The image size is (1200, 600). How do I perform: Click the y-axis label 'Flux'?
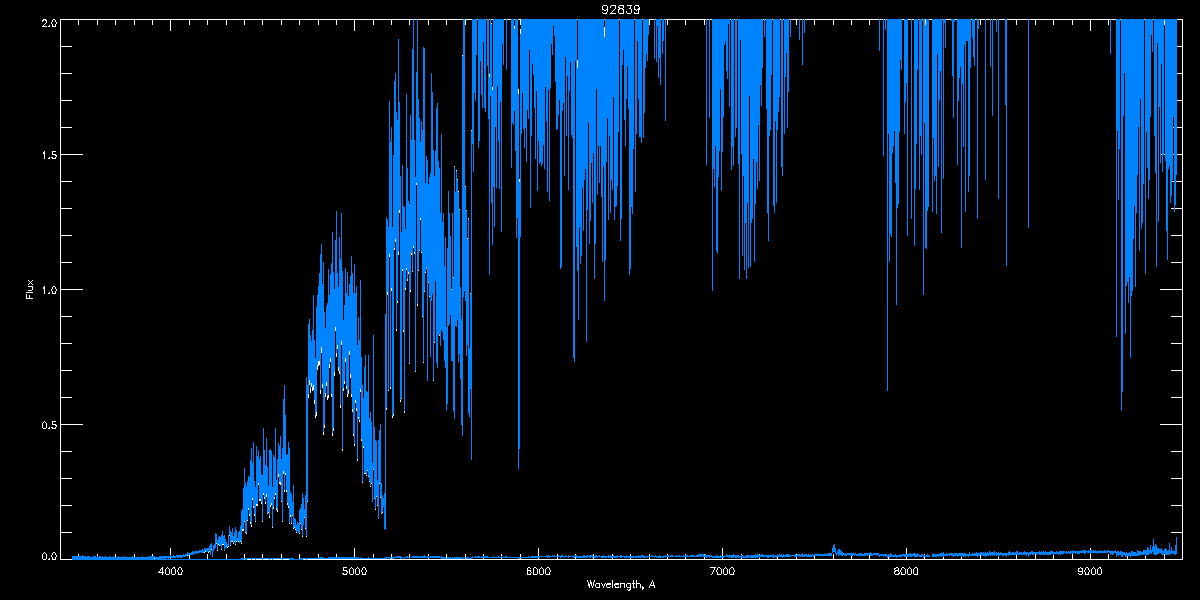pos(30,289)
